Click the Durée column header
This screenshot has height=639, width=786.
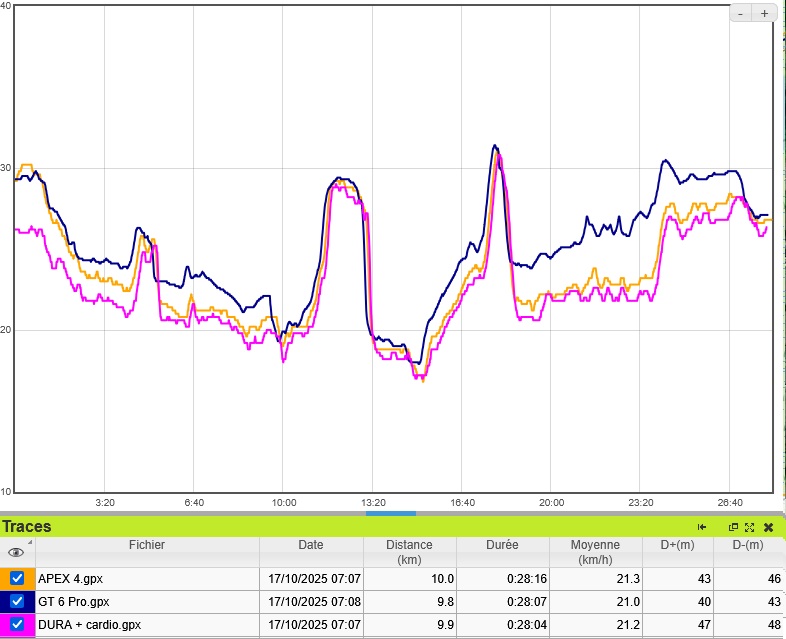pyautogui.click(x=502, y=546)
